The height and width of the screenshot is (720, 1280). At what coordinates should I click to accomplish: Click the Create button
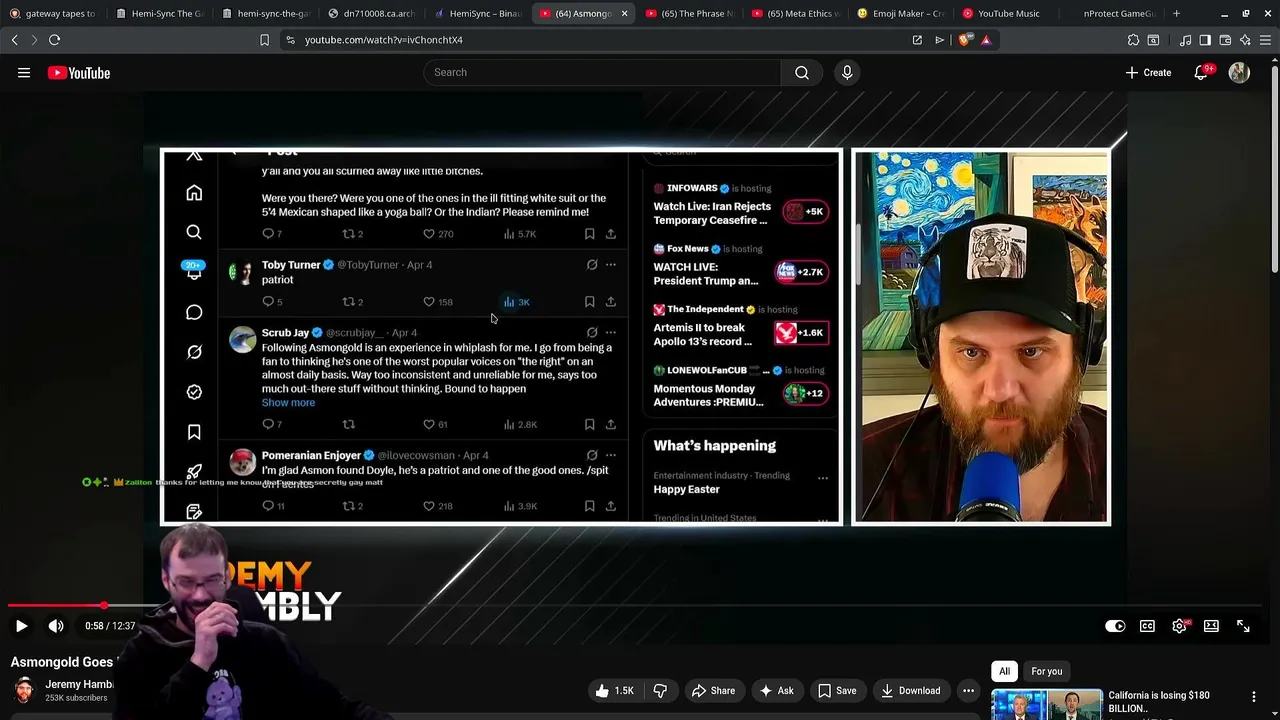click(1148, 72)
